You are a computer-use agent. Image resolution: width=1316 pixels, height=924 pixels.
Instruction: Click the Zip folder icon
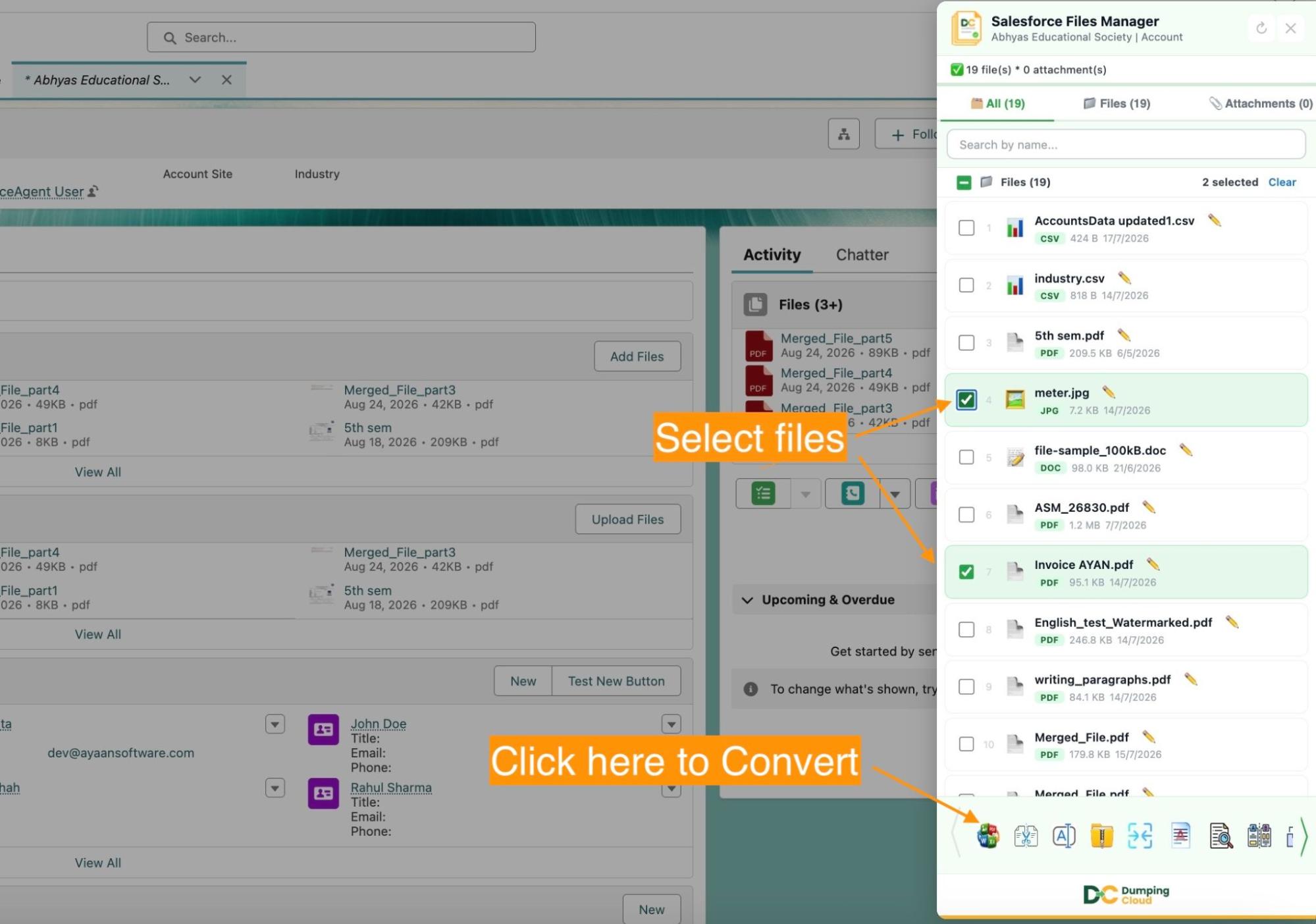tap(1101, 836)
